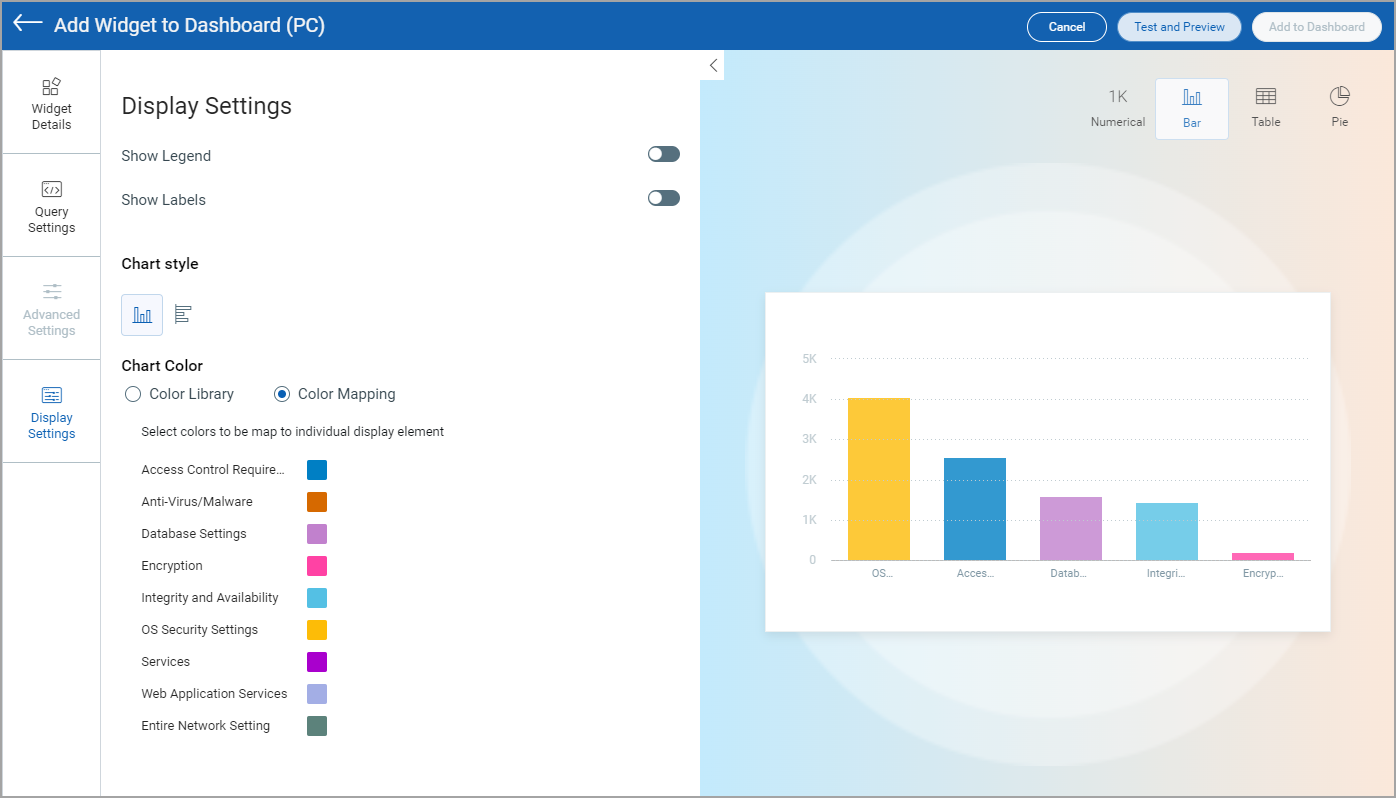1396x798 pixels.
Task: Change color for Database Settings
Action: click(x=317, y=534)
